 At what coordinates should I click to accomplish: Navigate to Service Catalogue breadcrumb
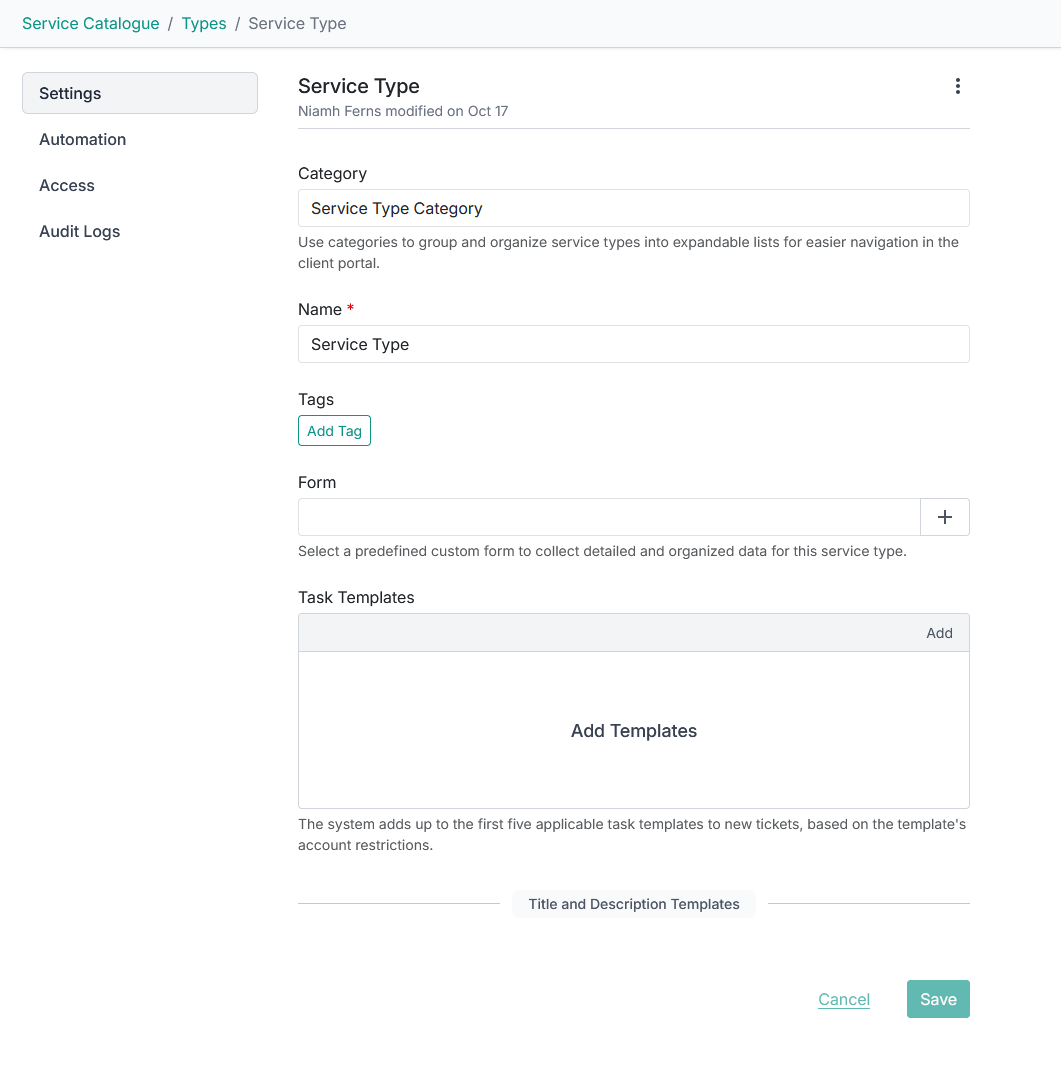pos(91,23)
